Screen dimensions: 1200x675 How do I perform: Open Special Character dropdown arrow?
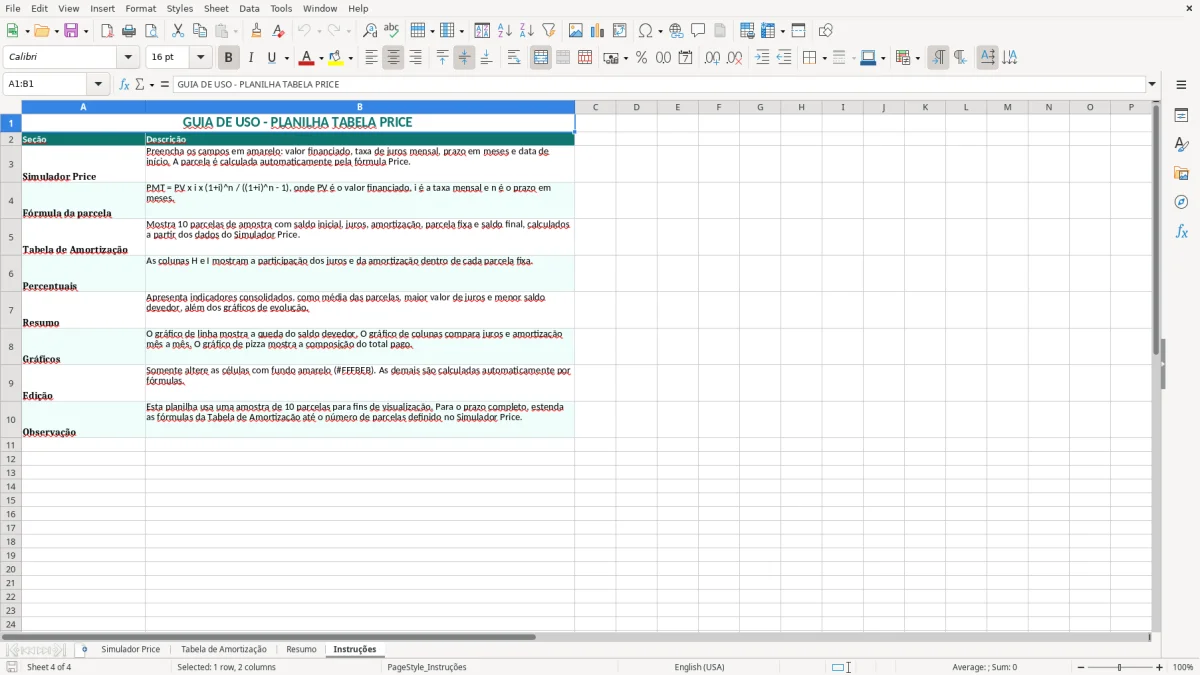click(x=660, y=31)
